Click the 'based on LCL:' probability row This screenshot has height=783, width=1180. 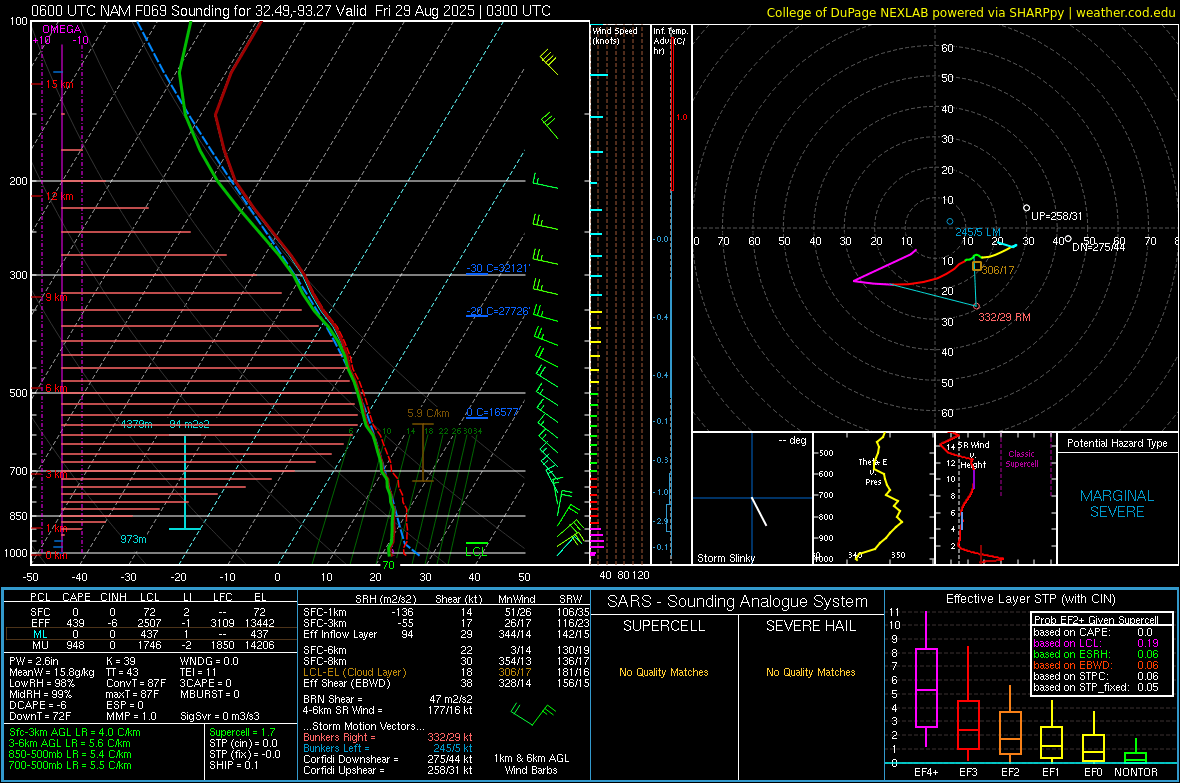1096,643
